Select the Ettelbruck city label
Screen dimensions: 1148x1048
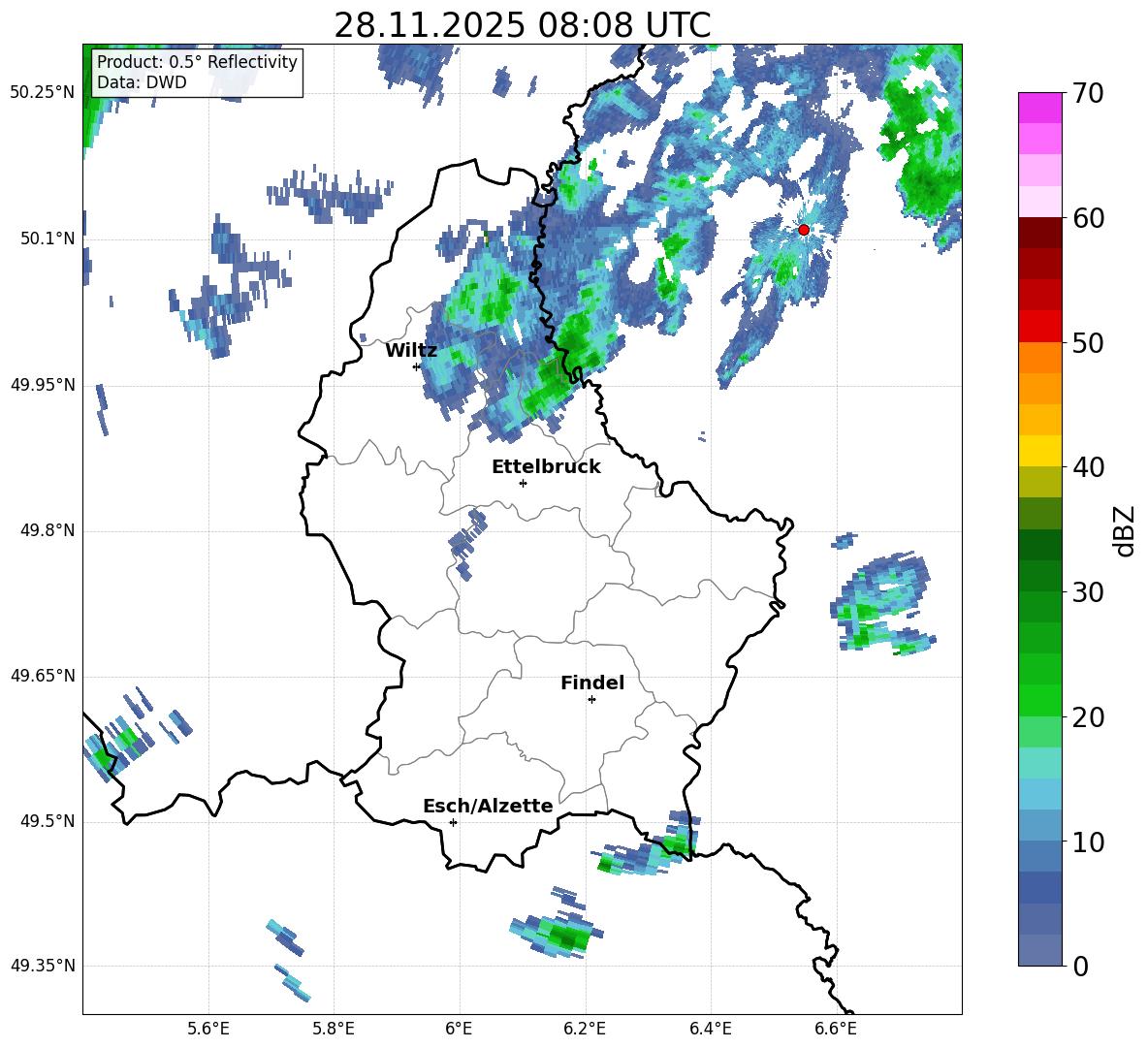546,467
